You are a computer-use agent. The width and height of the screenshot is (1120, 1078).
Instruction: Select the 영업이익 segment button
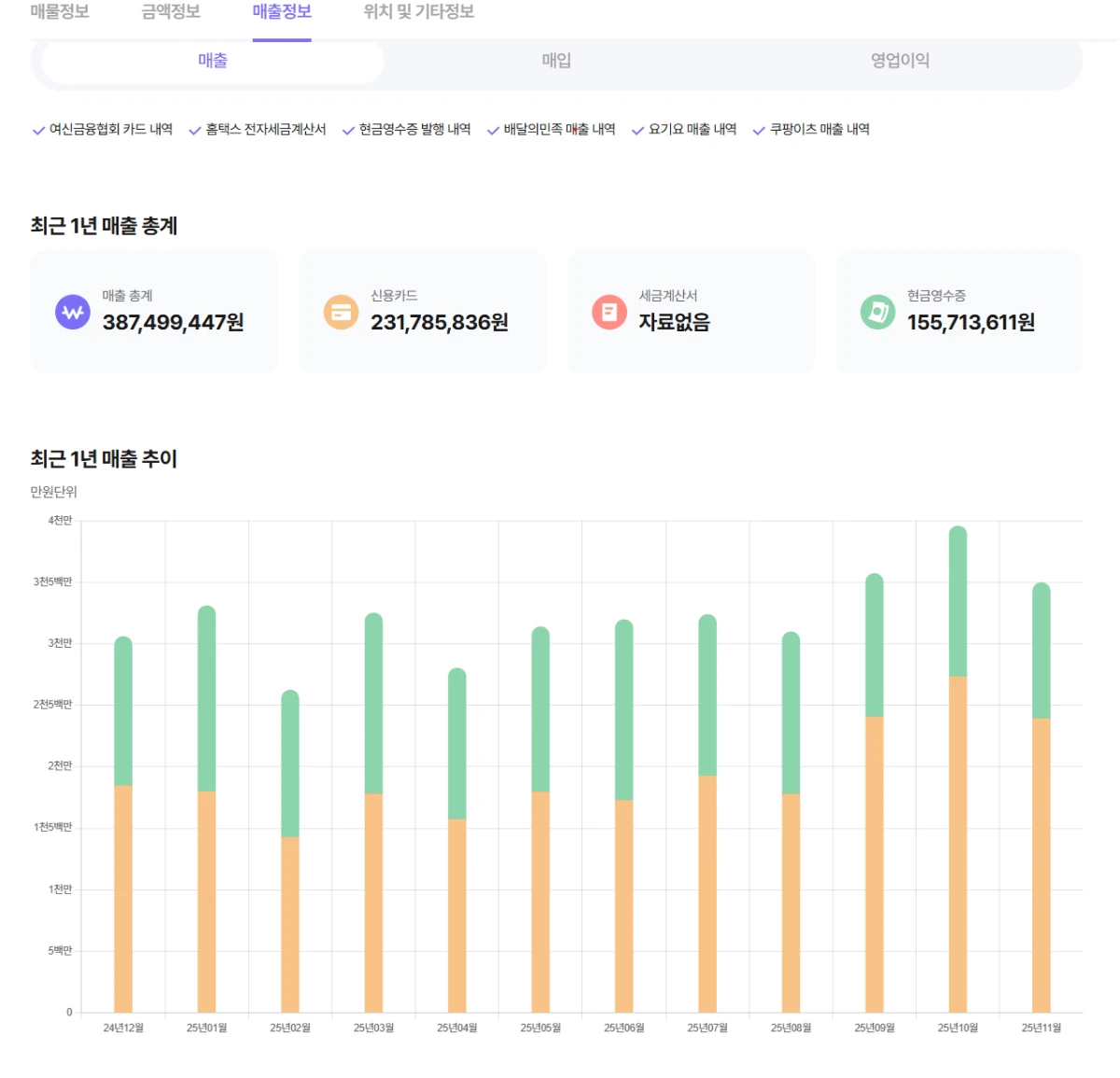(900, 61)
